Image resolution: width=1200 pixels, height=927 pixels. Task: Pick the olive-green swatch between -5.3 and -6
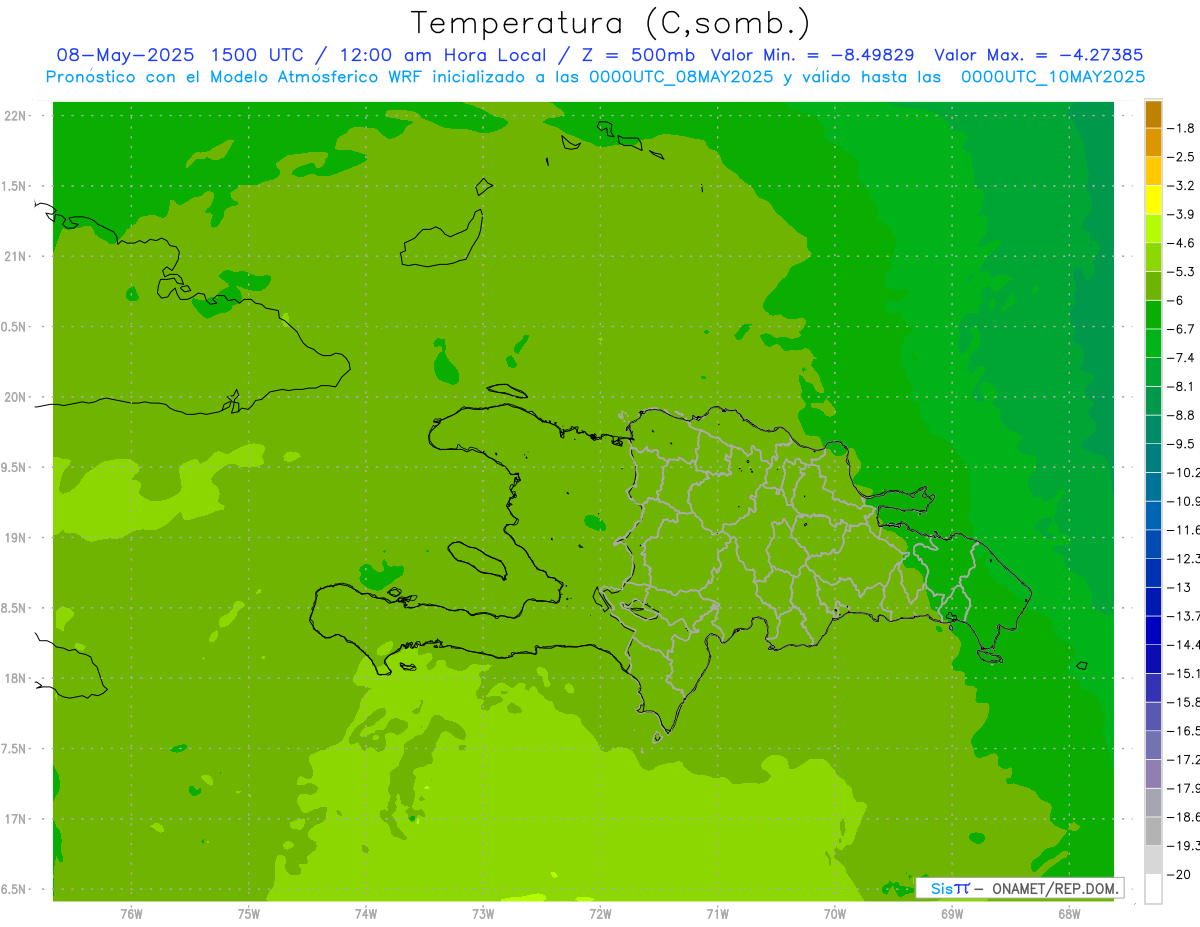[1153, 286]
